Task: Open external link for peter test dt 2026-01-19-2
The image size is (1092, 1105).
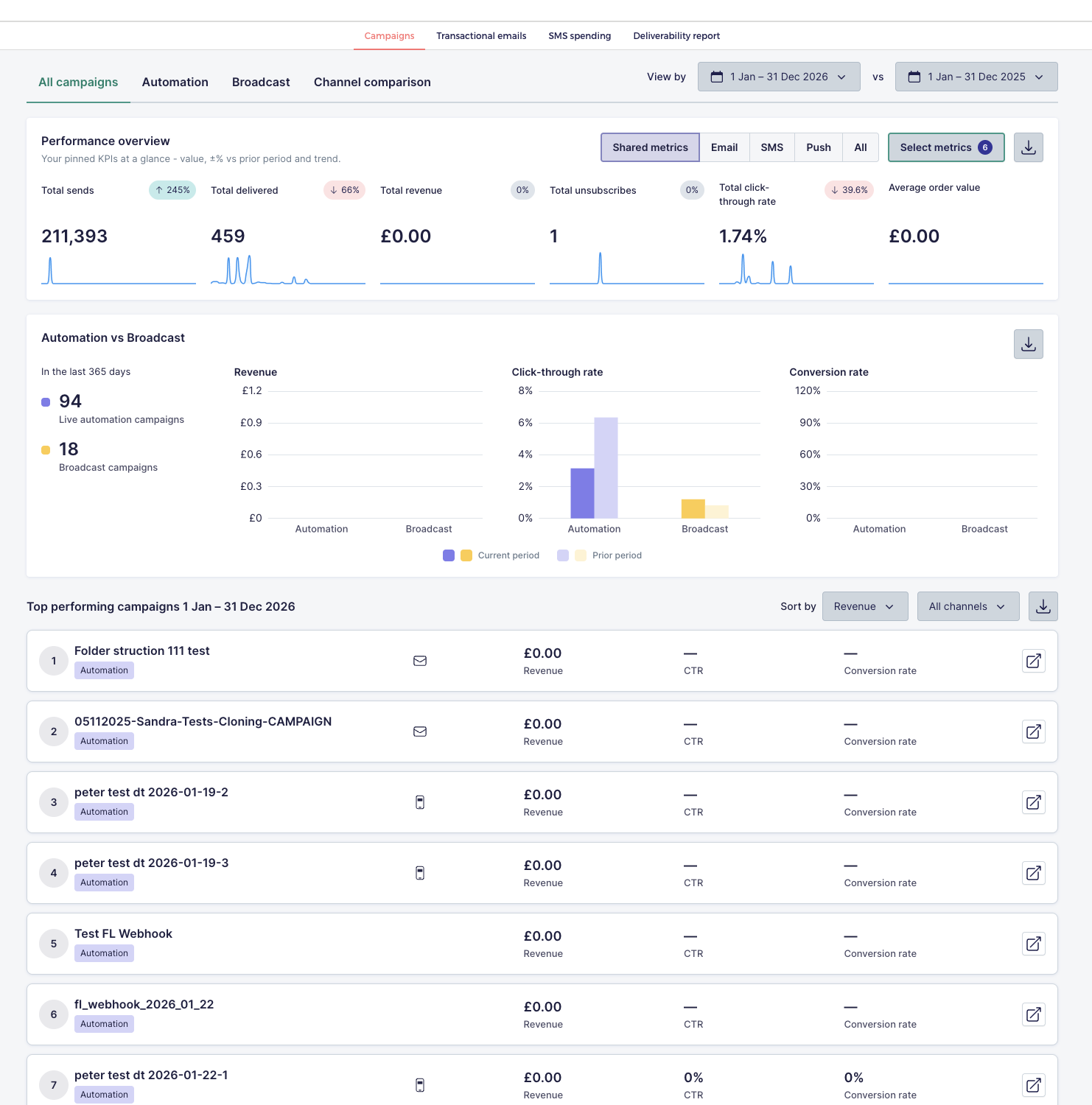Action: (x=1033, y=802)
